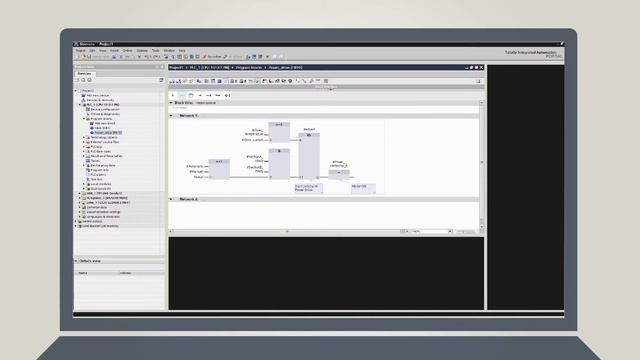Viewport: 640px width, 360px height.
Task: Select the highlighted Power_drive block
Action: tap(107, 133)
